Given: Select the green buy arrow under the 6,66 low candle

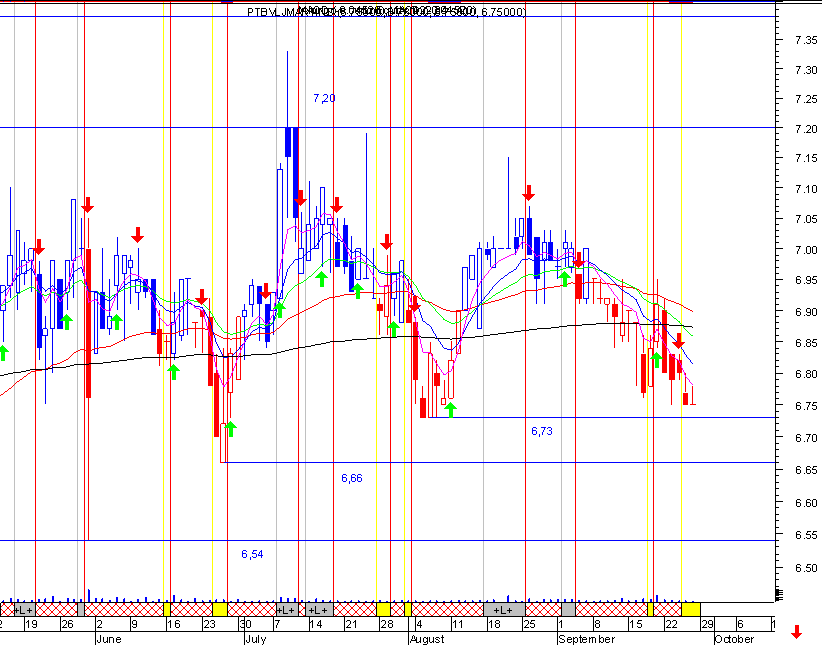Looking at the screenshot, I should tap(230, 428).
